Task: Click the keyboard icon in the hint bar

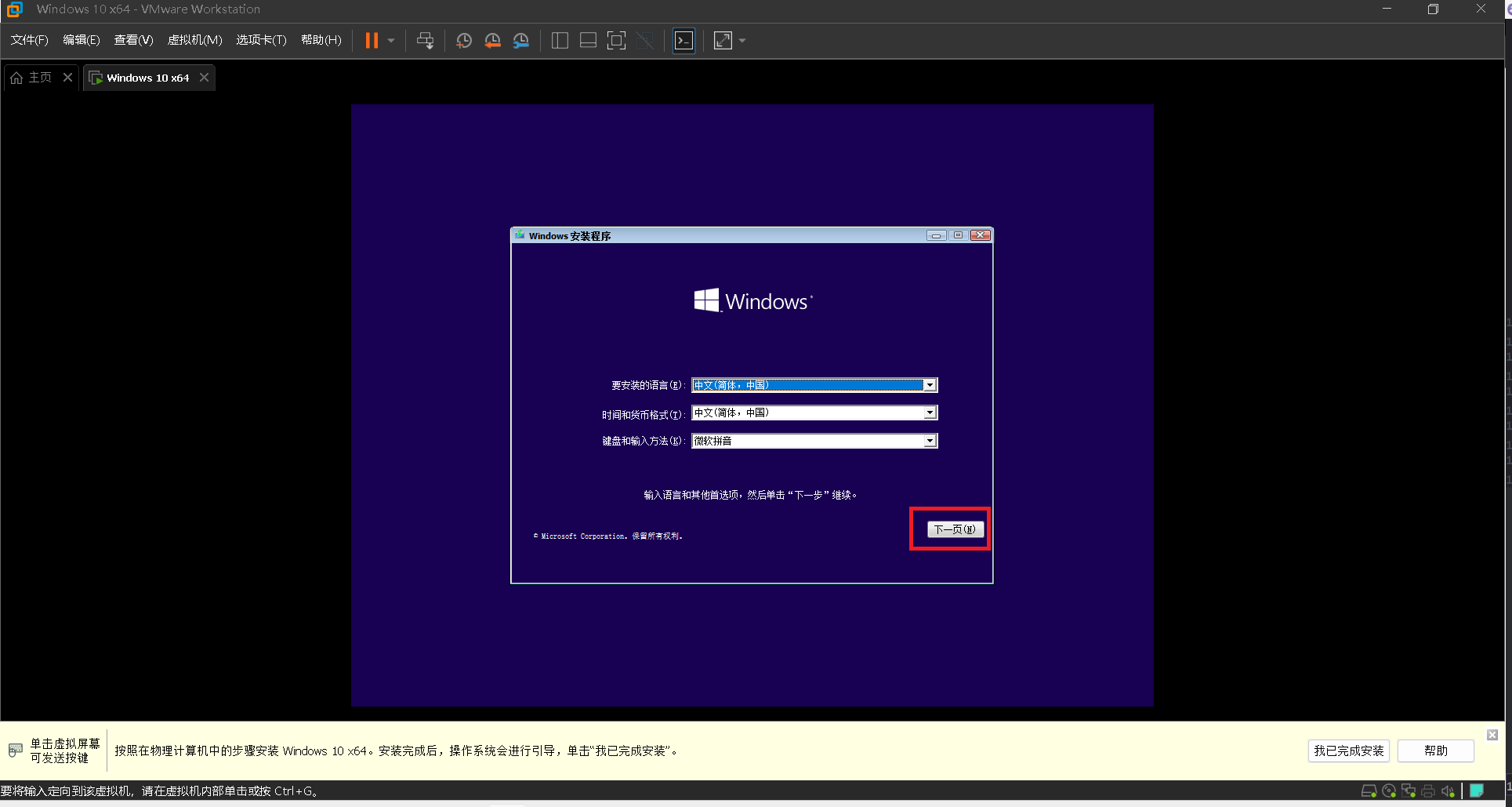Action: [15, 751]
